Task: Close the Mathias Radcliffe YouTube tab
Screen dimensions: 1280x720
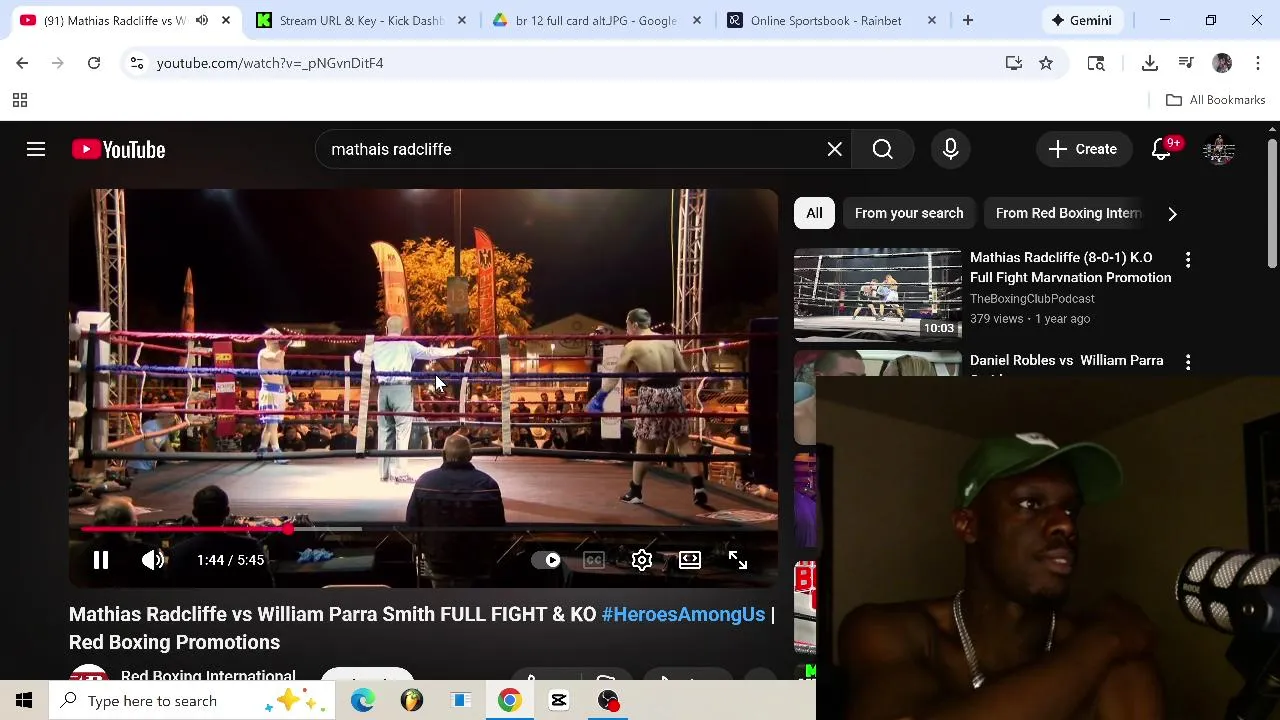Action: 226,20
